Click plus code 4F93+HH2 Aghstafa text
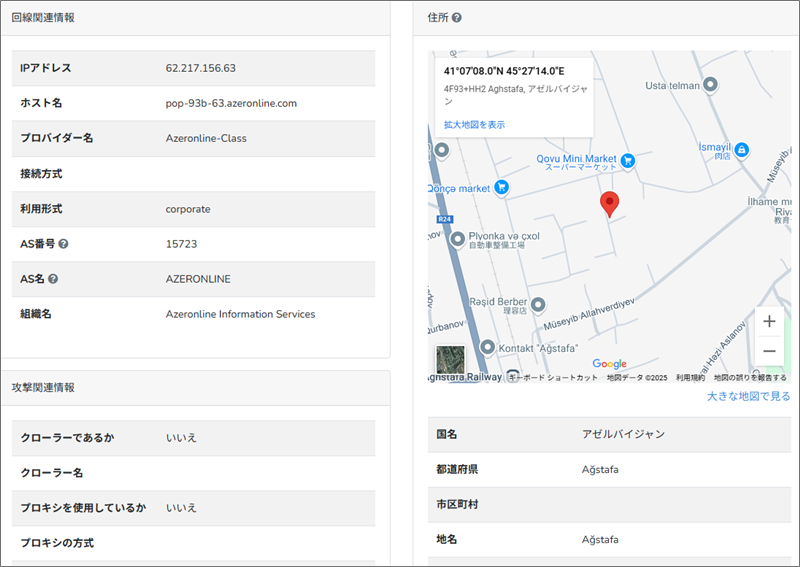The image size is (800, 567). (x=516, y=95)
